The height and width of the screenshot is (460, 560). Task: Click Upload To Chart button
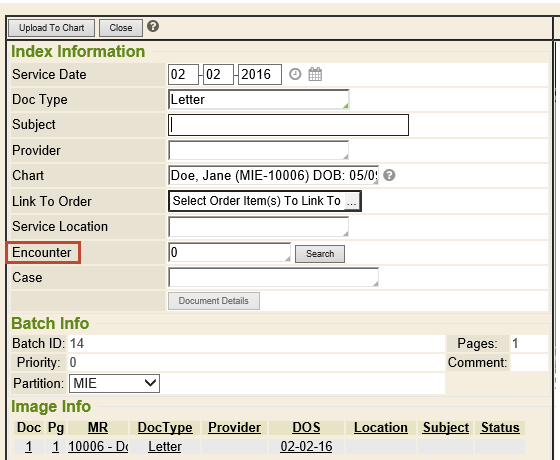51,28
